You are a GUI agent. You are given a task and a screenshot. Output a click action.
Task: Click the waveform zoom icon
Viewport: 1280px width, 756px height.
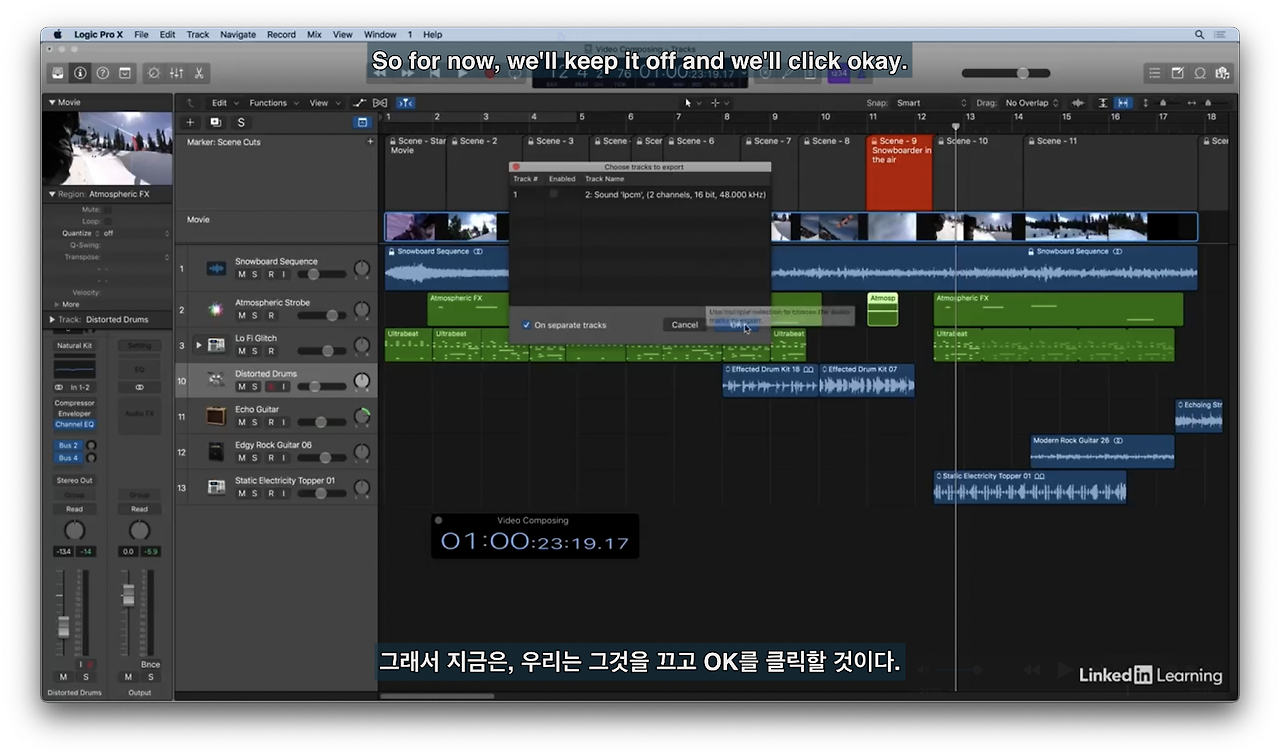1078,102
